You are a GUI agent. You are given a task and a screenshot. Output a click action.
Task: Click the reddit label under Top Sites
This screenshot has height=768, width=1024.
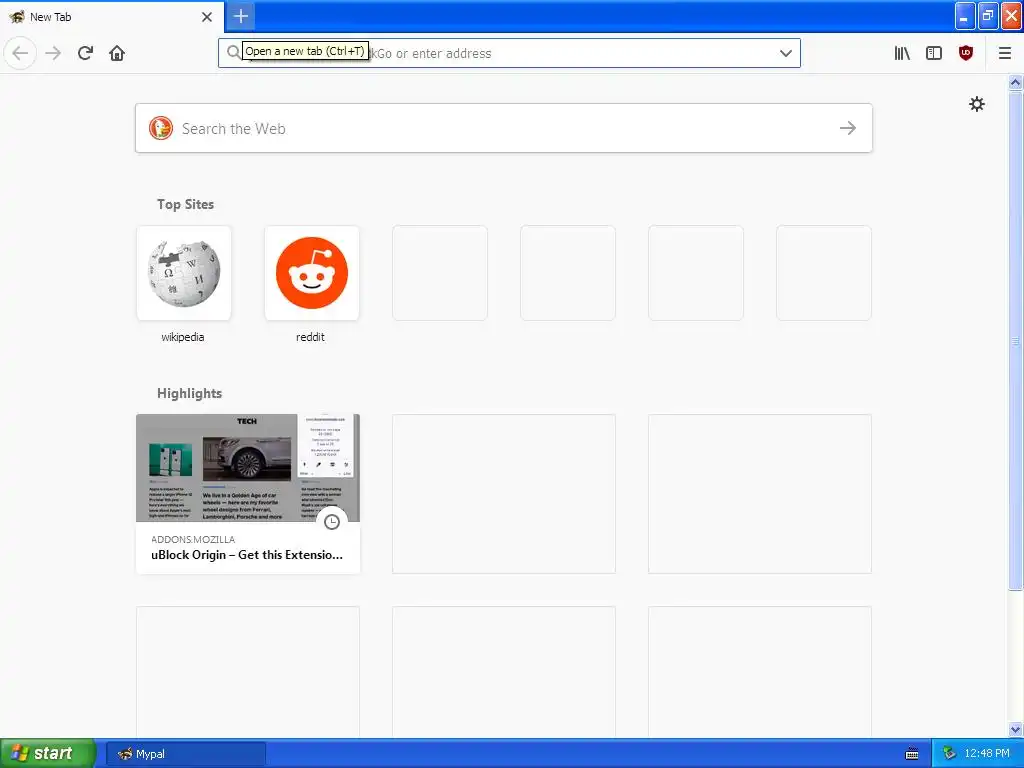coord(310,337)
